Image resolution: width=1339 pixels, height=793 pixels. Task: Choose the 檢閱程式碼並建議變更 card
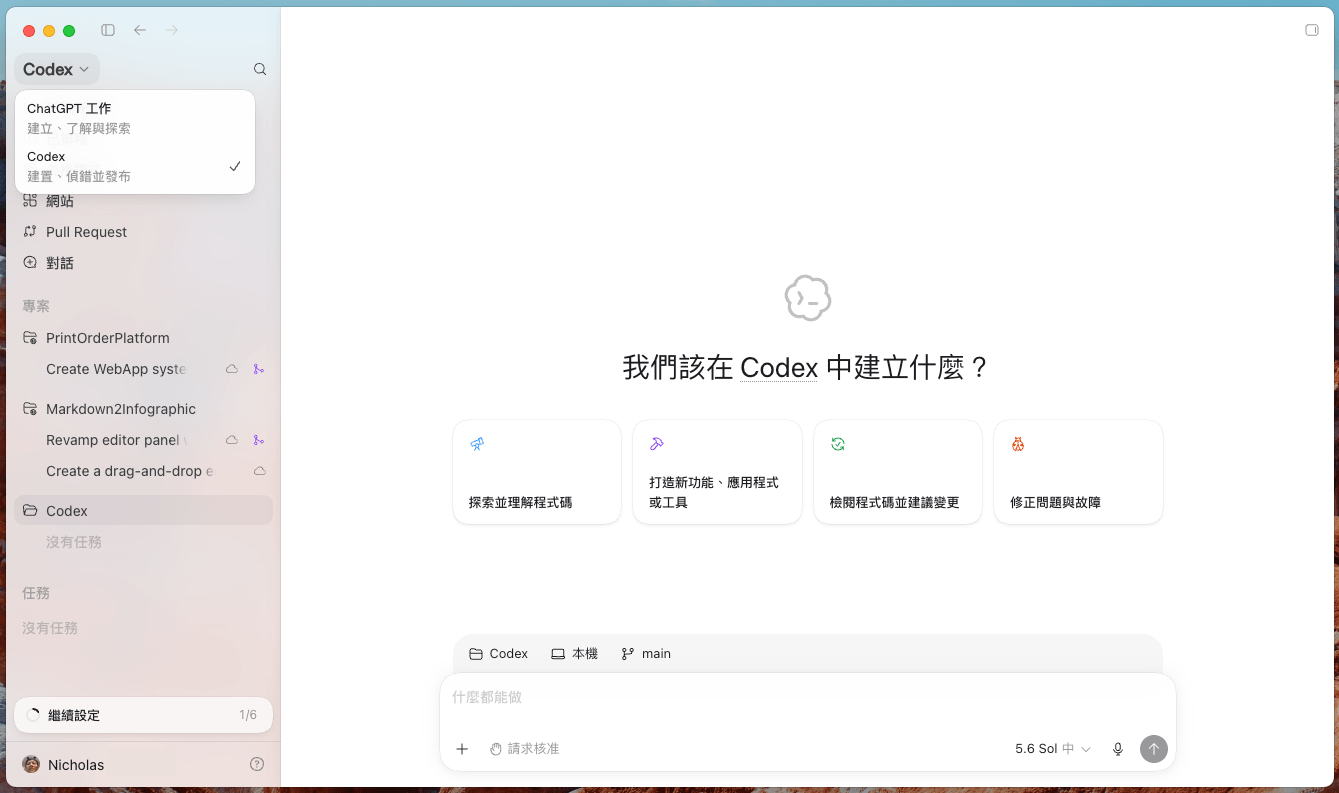coord(898,472)
